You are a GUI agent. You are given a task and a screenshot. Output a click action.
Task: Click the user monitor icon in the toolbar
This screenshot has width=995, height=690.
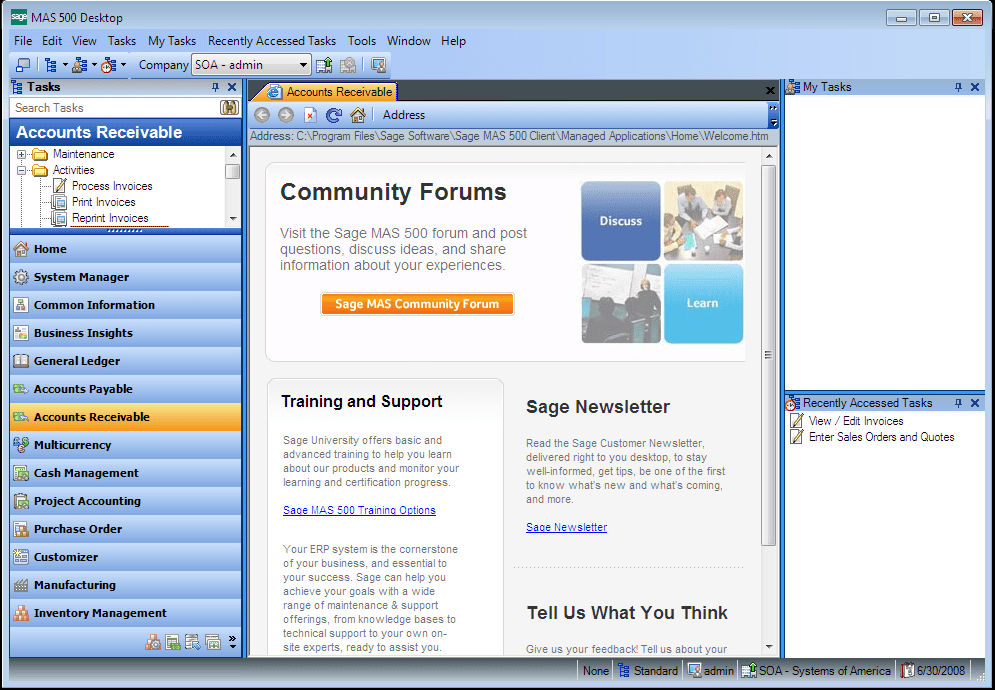(379, 65)
